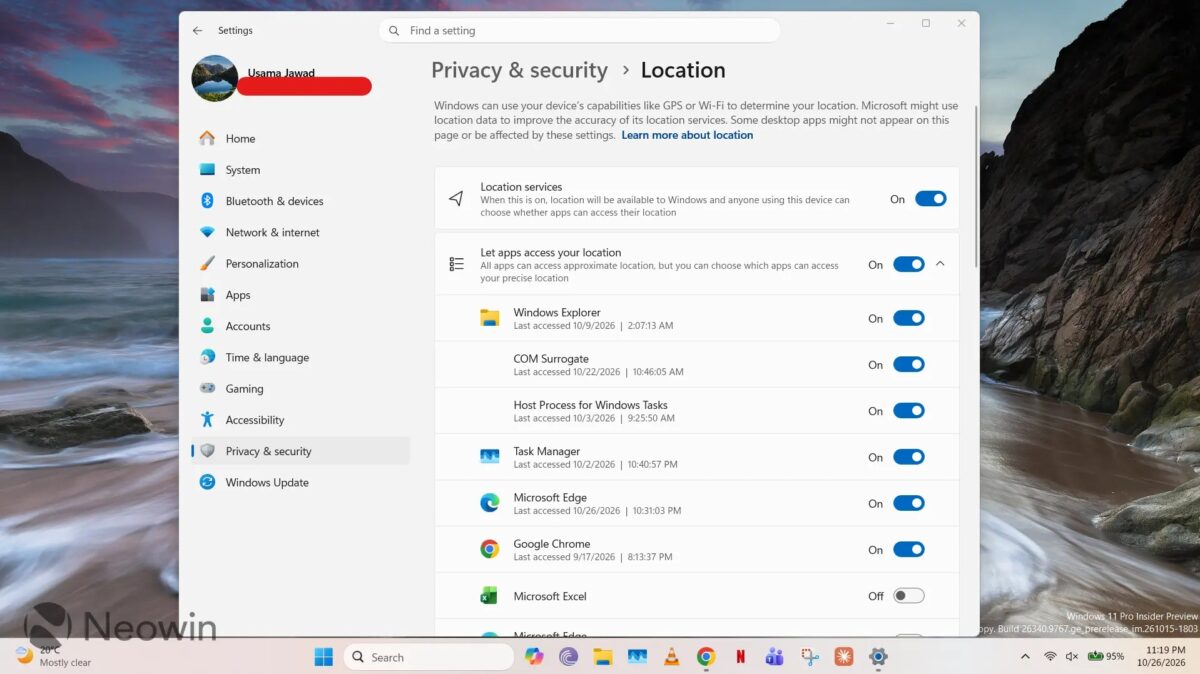
Task: Show hidden icons in system tray
Action: (x=1025, y=657)
